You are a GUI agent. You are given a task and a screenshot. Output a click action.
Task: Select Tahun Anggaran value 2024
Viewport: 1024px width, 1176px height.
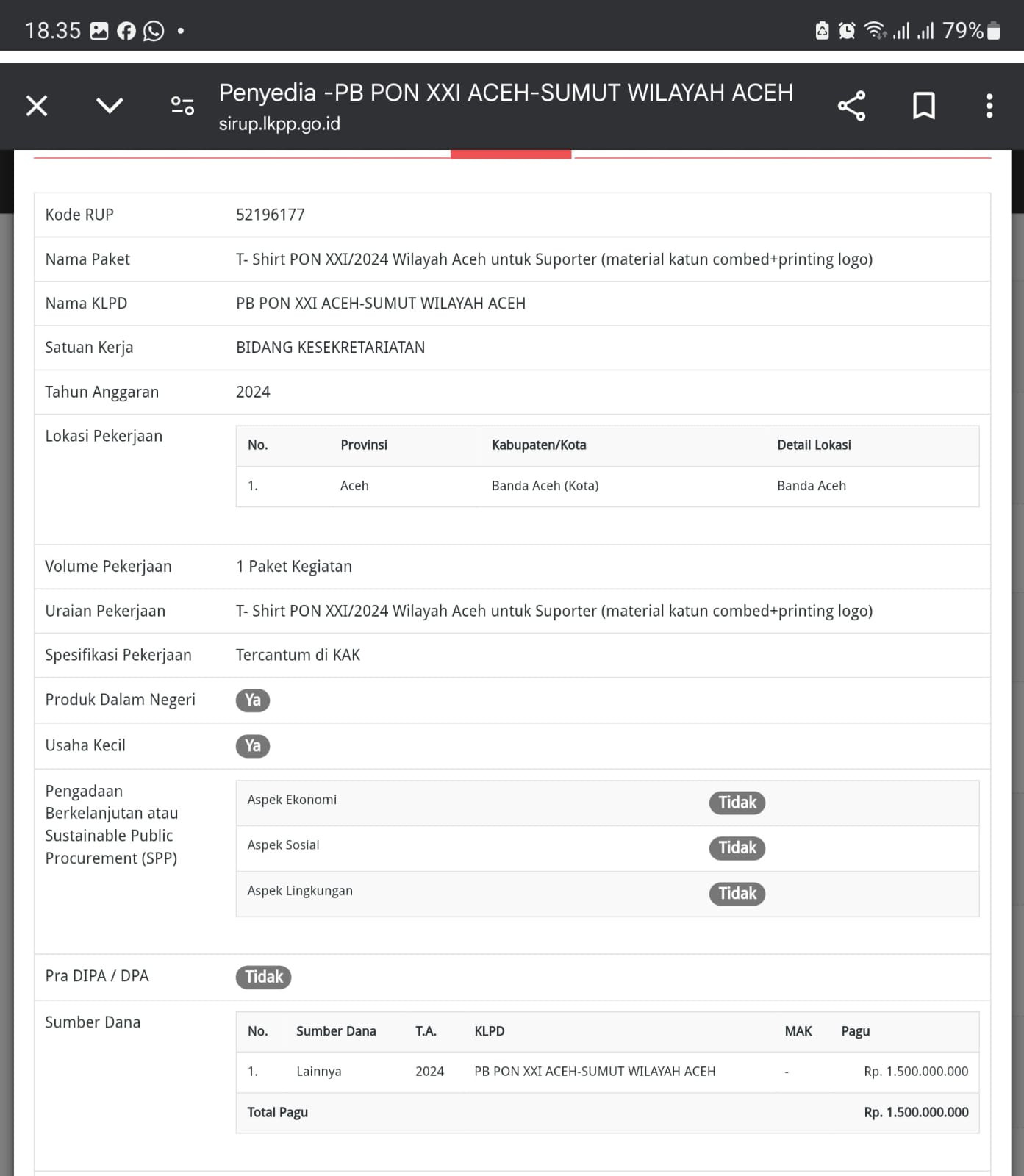253,392
